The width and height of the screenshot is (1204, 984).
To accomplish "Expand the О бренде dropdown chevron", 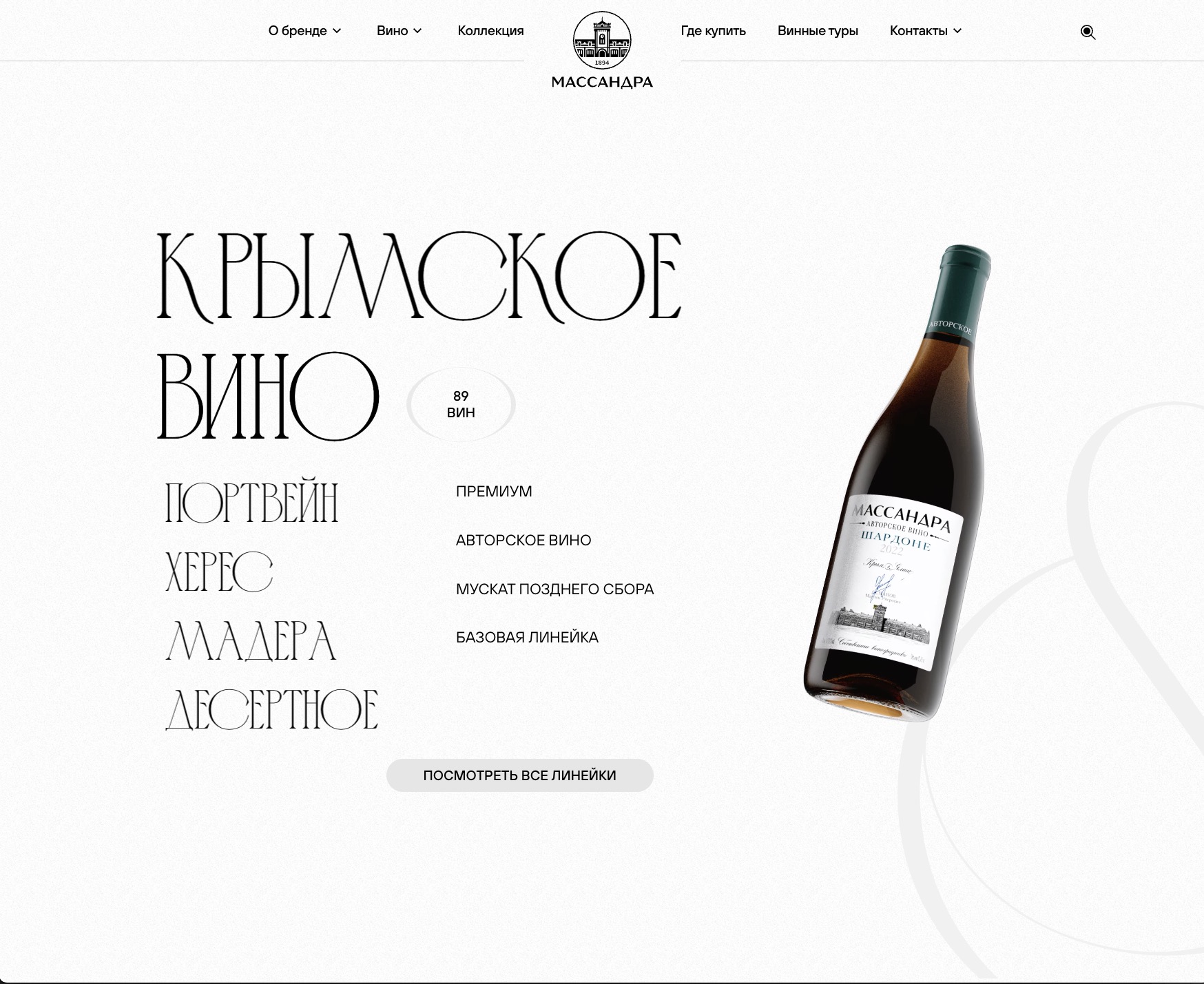I will pyautogui.click(x=337, y=31).
